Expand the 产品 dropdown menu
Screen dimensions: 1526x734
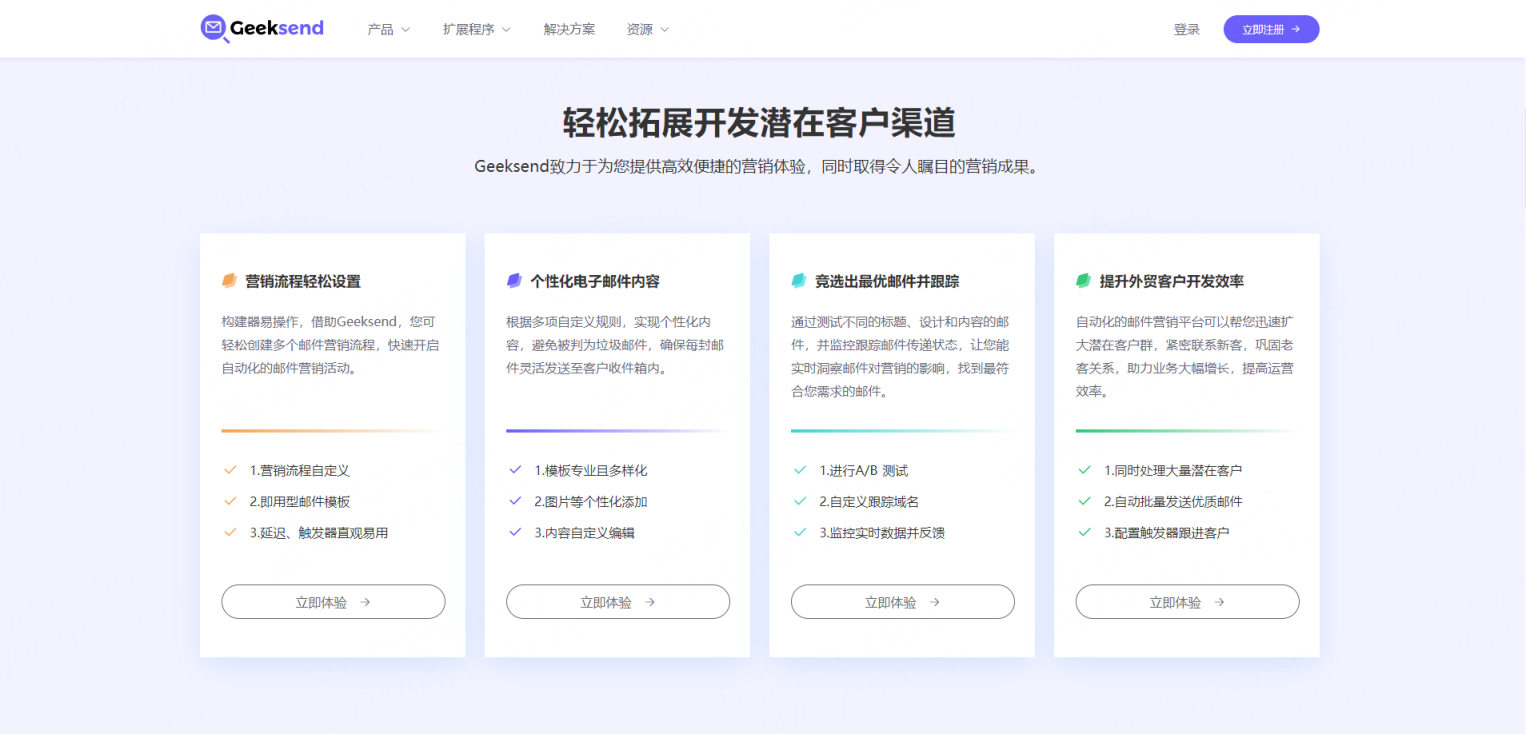pos(388,29)
